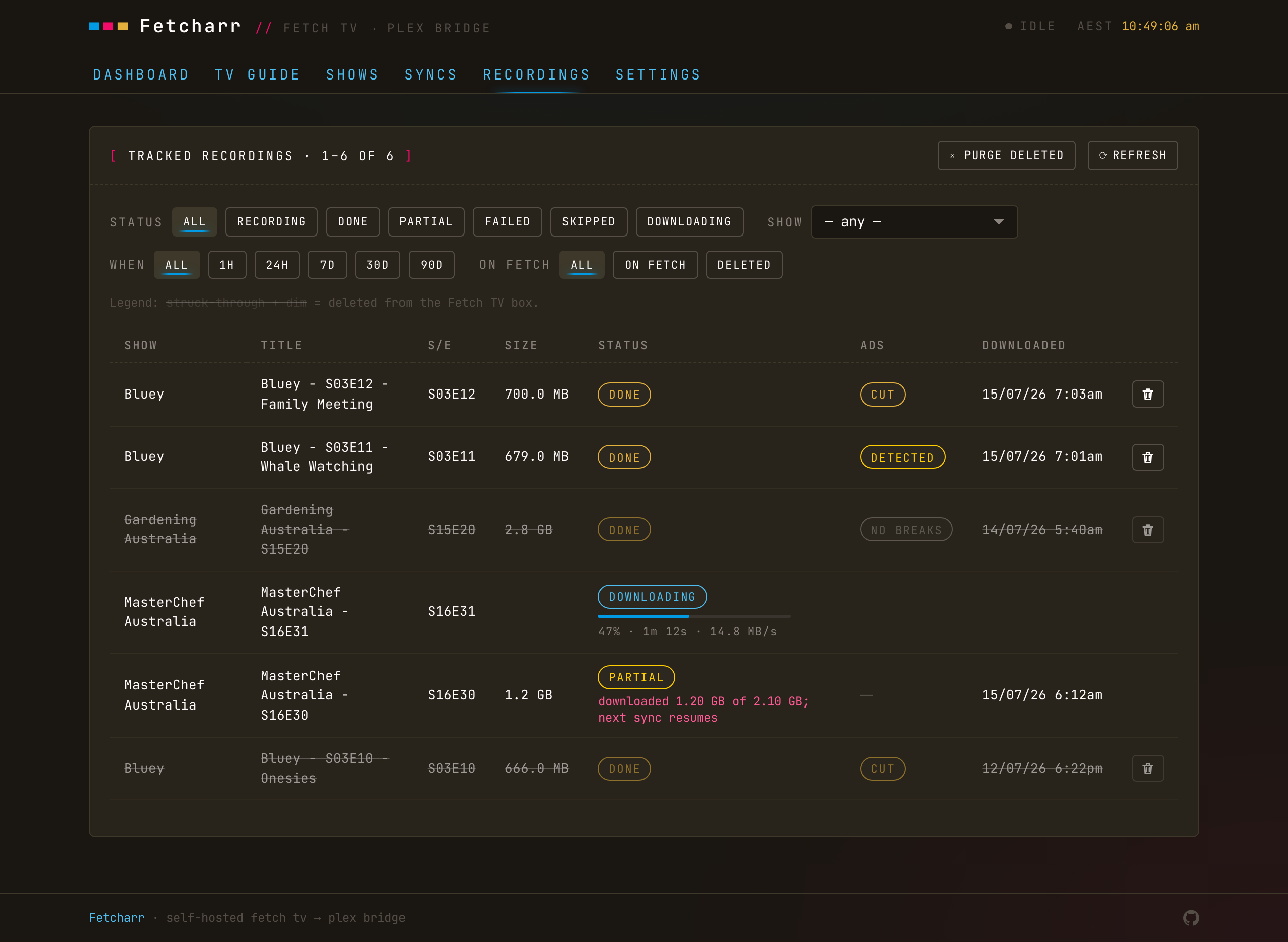Click the MasterChef S16E31 download progress bar
The image size is (1288, 942).
pyautogui.click(x=694, y=616)
